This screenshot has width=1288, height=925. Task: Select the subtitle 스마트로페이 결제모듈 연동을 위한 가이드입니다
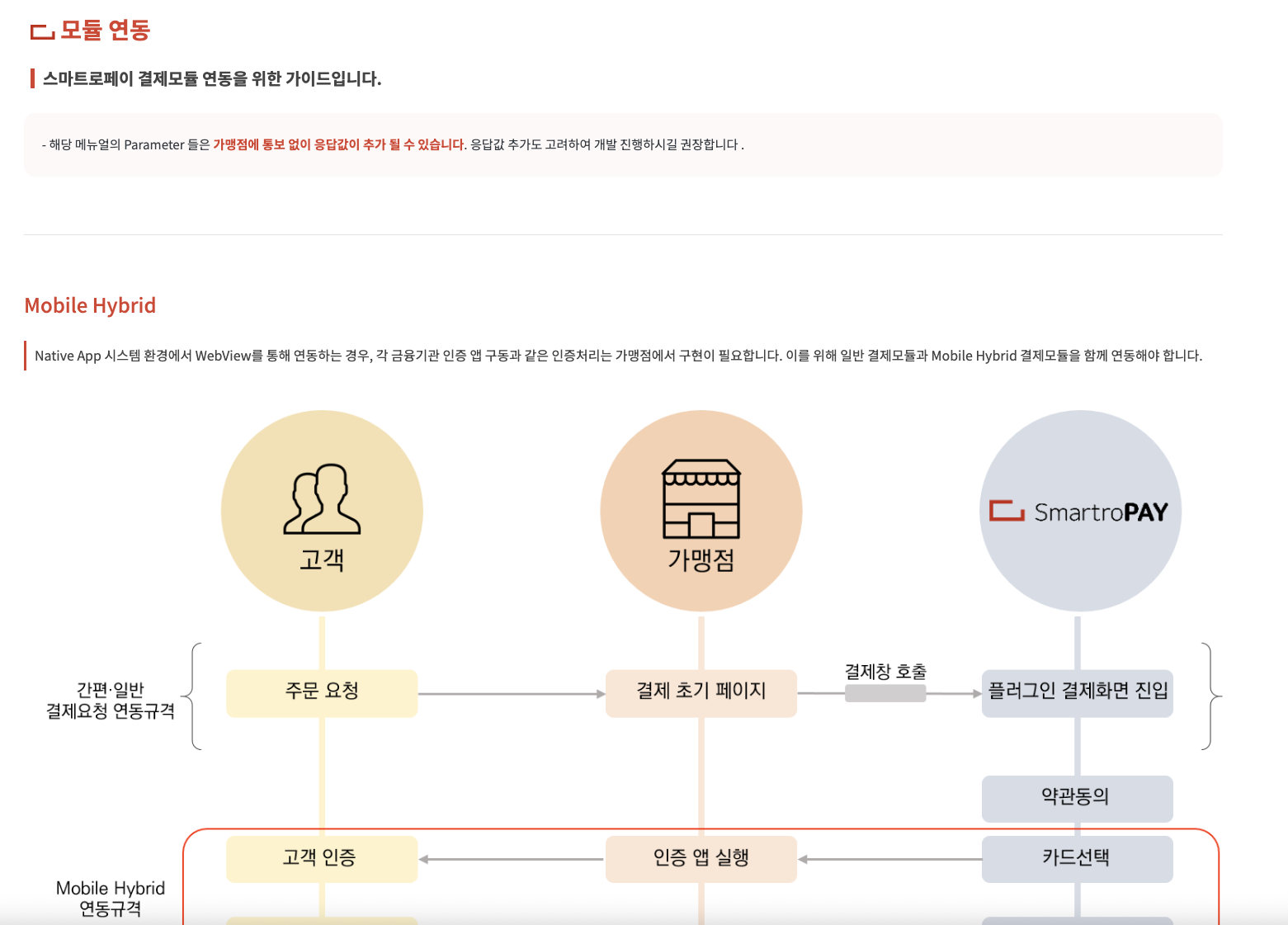click(x=212, y=78)
